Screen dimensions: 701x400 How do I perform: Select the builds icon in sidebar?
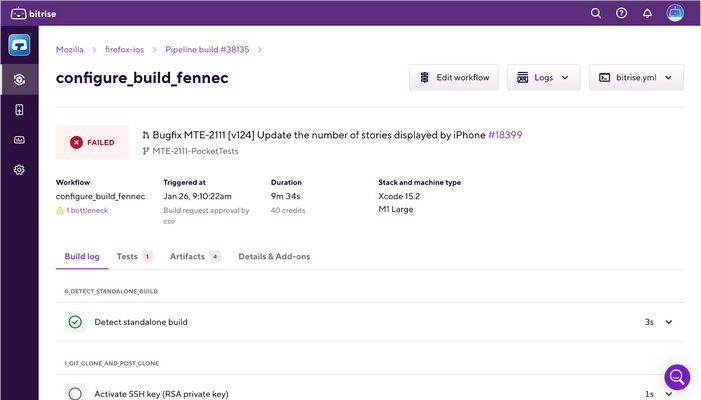tap(19, 80)
